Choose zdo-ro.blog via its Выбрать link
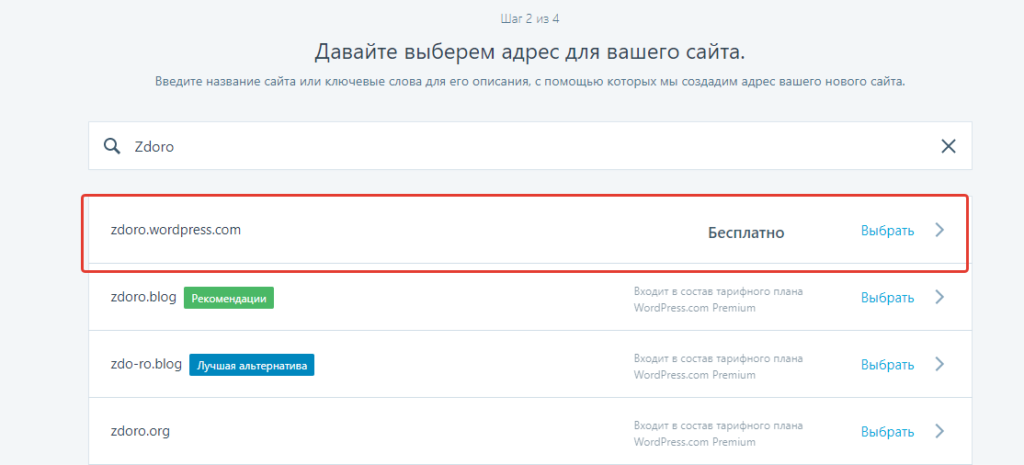This screenshot has width=1024, height=465. pyautogui.click(x=888, y=365)
